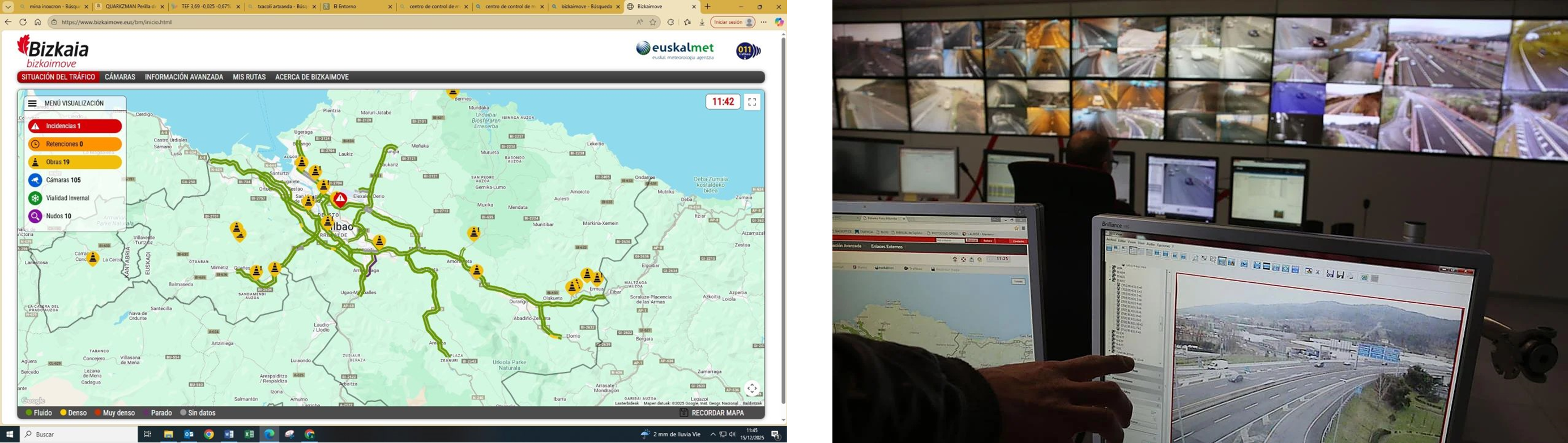Open browser settings and more menu
Screen dimensions: 1568x443
tap(764, 23)
